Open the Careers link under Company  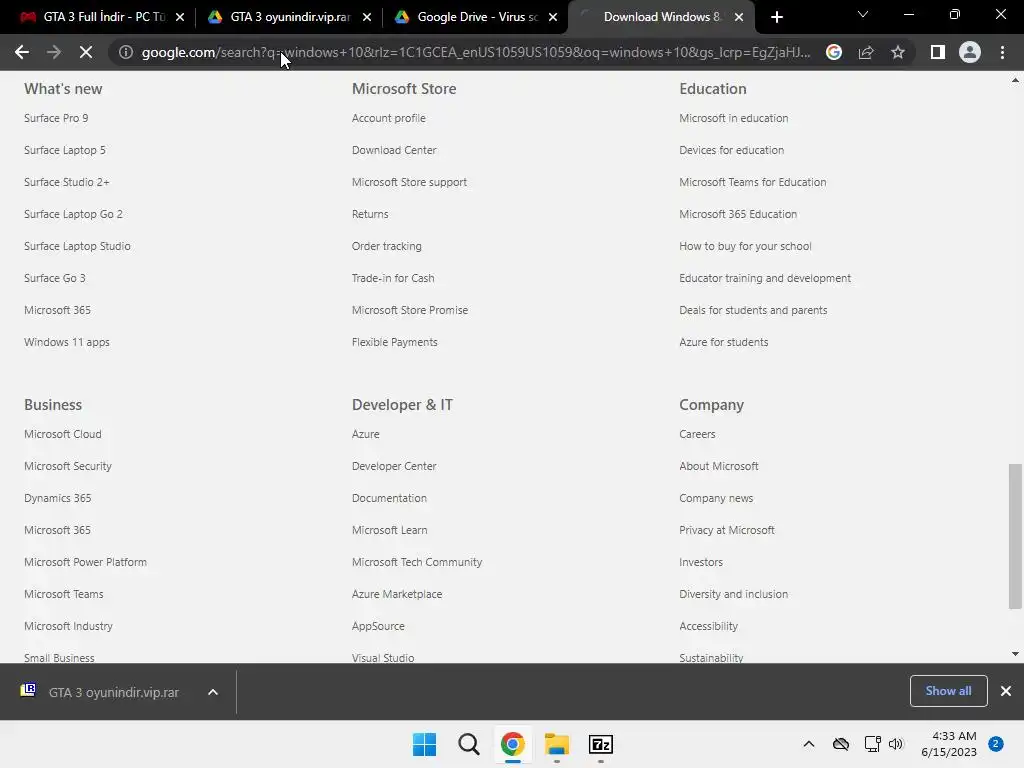click(x=697, y=434)
